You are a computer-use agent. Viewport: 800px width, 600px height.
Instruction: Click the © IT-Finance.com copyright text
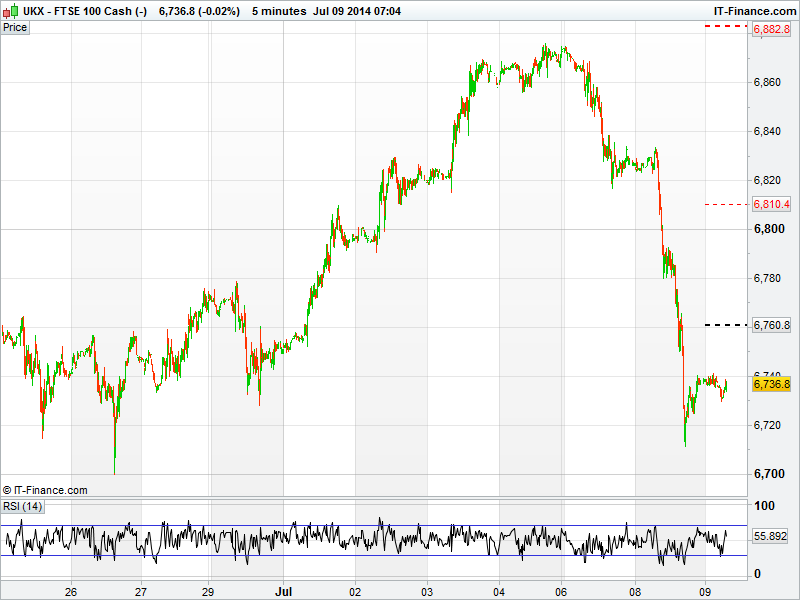pos(45,490)
